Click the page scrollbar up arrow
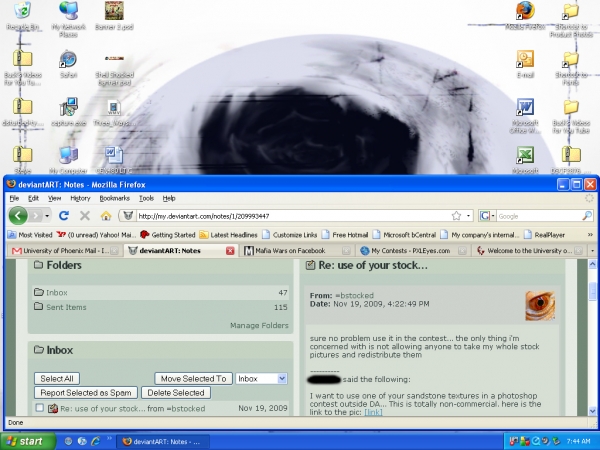 [x=592, y=264]
